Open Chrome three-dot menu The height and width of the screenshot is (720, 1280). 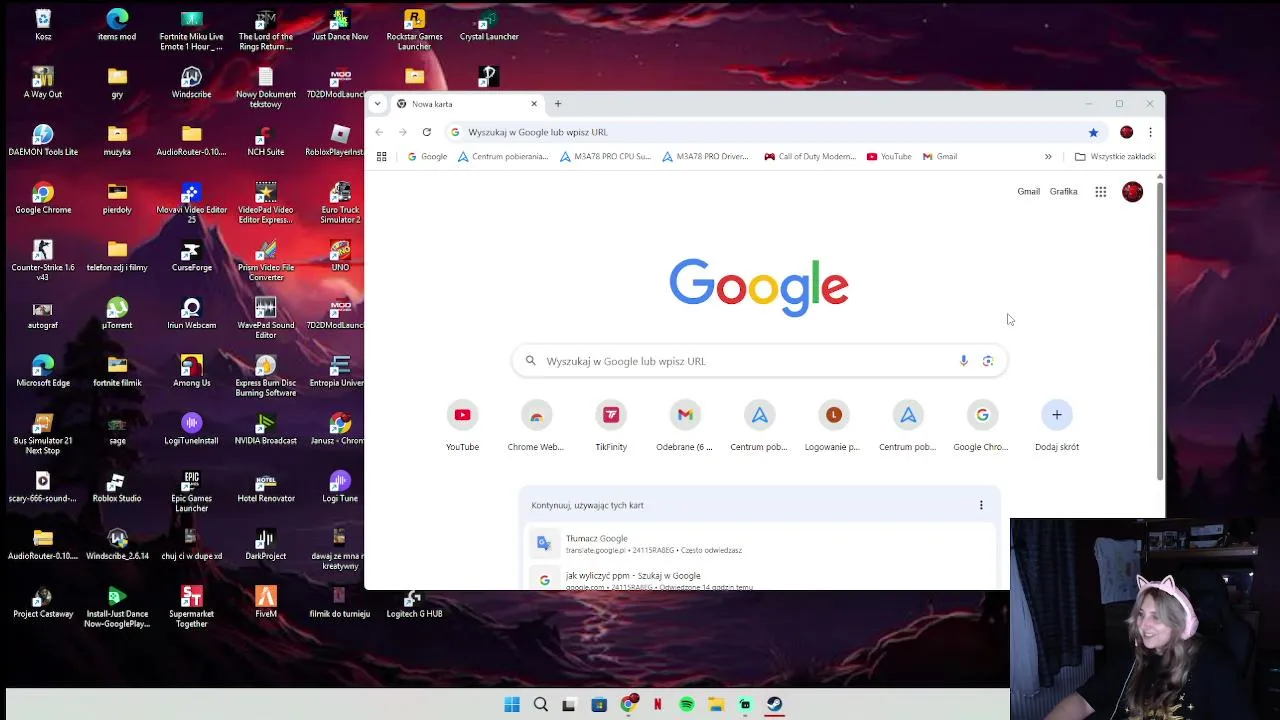tap(1150, 132)
